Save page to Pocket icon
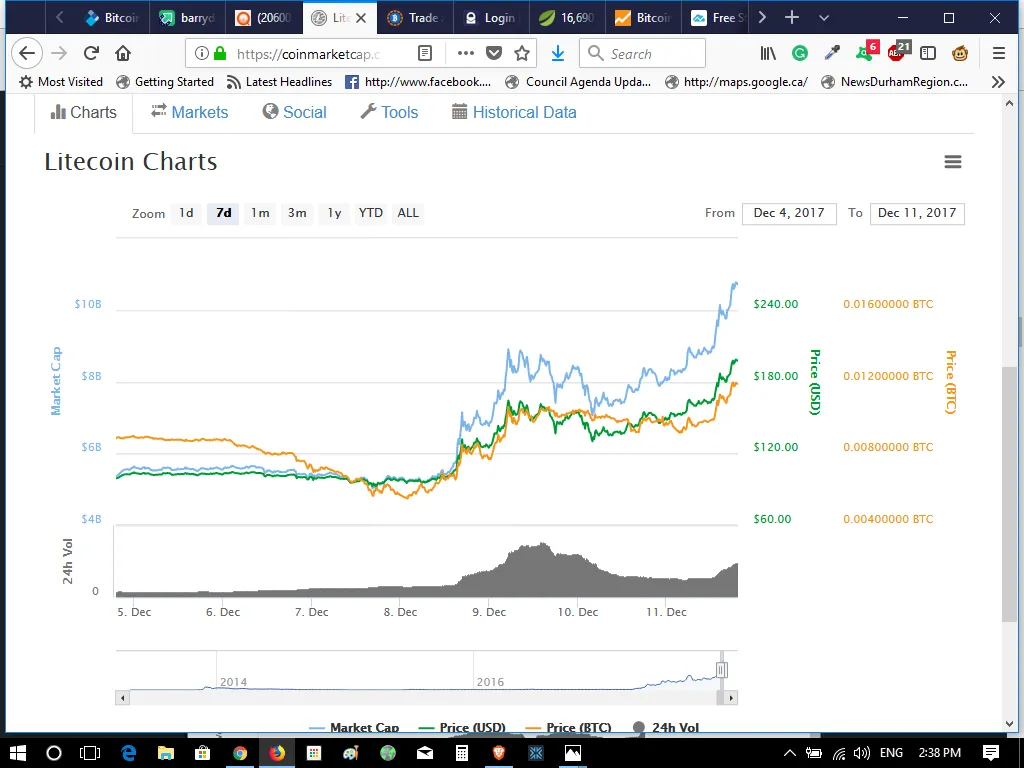The image size is (1024, 768). (494, 54)
